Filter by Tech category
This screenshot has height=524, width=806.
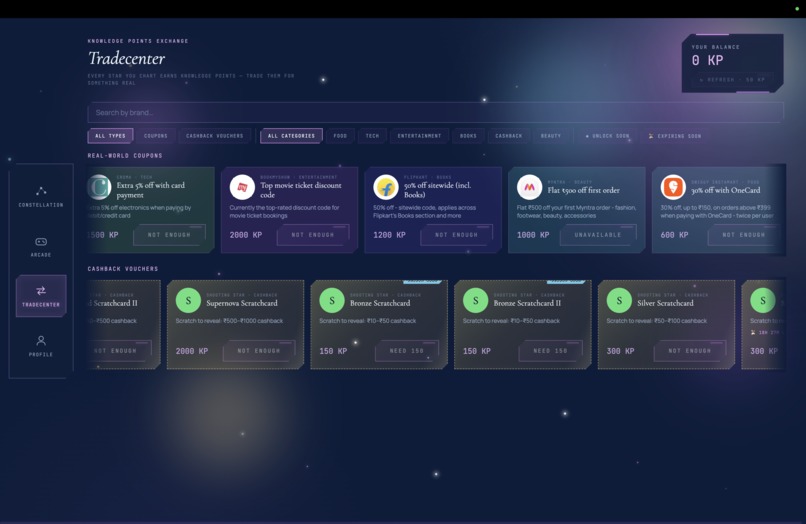pyautogui.click(x=372, y=136)
